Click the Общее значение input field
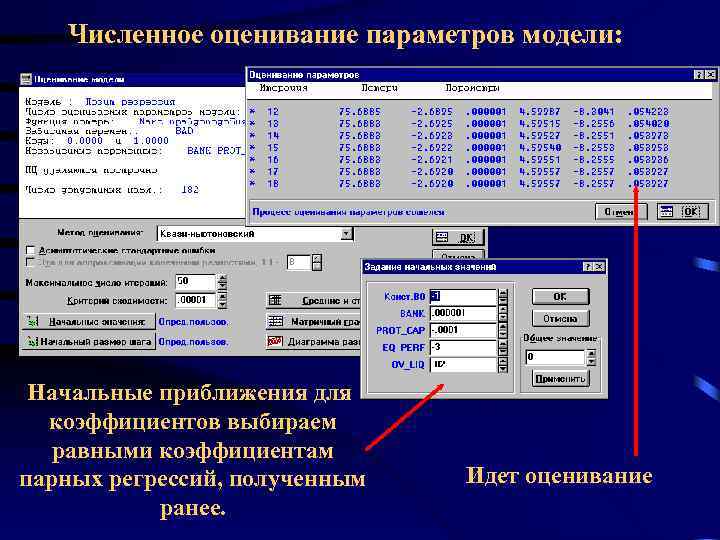Screen dimensions: 720x540 click(x=555, y=357)
